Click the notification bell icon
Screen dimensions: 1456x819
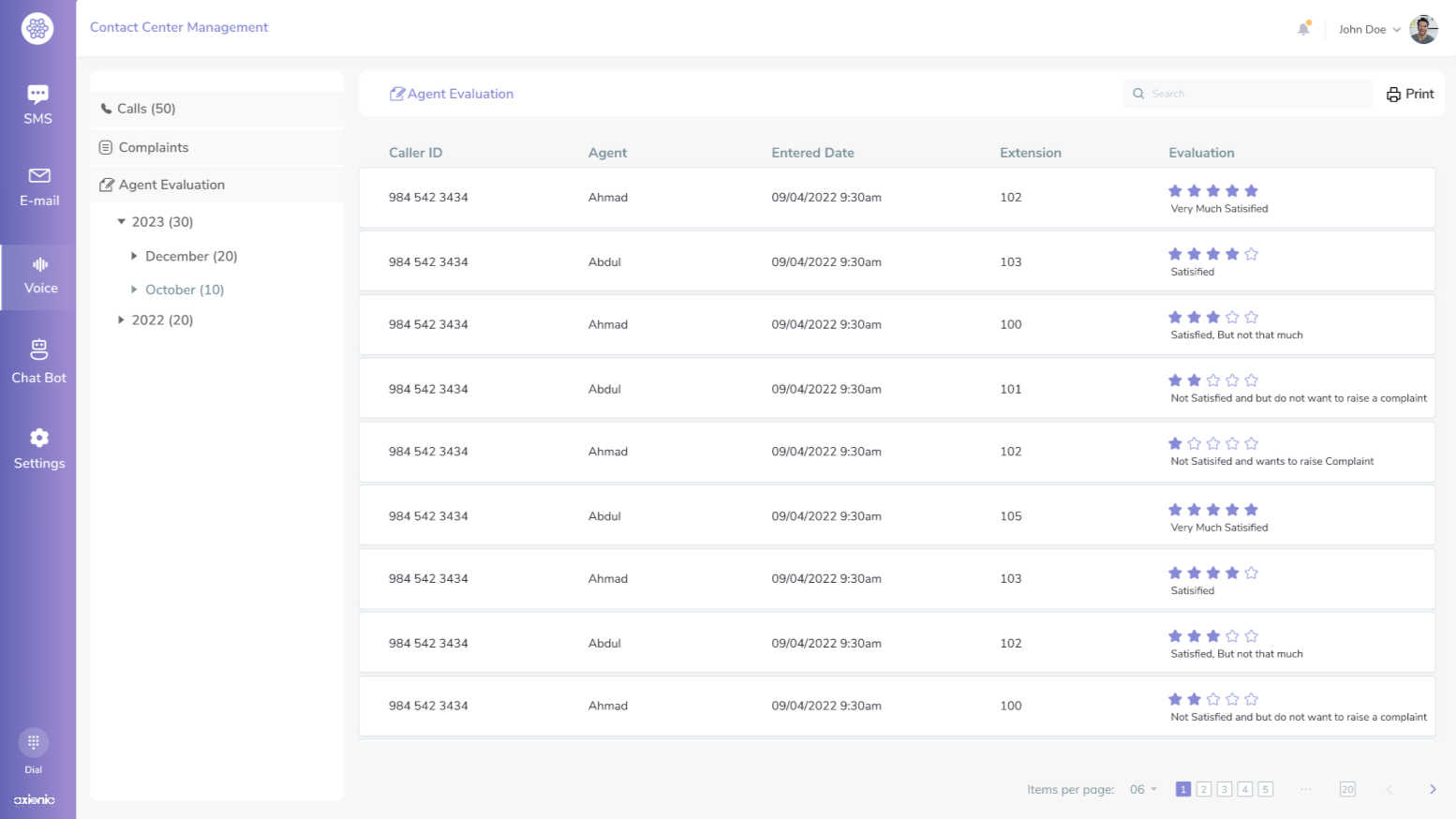[1303, 29]
